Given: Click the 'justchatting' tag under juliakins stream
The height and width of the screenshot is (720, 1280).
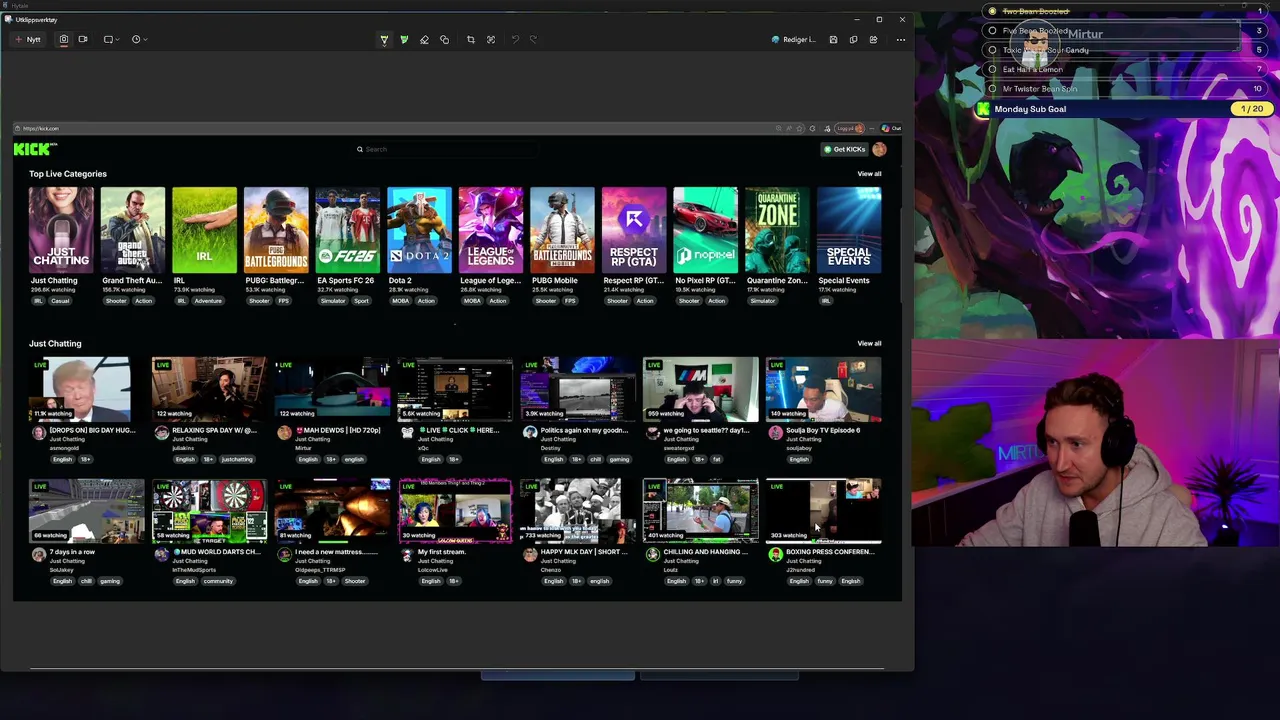Looking at the screenshot, I should tap(237, 459).
